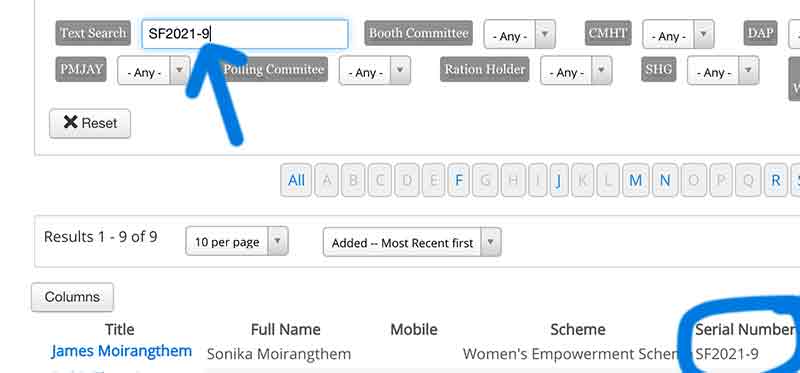This screenshot has width=800, height=373.
Task: Sort by the Full Name column header
Action: 286,330
